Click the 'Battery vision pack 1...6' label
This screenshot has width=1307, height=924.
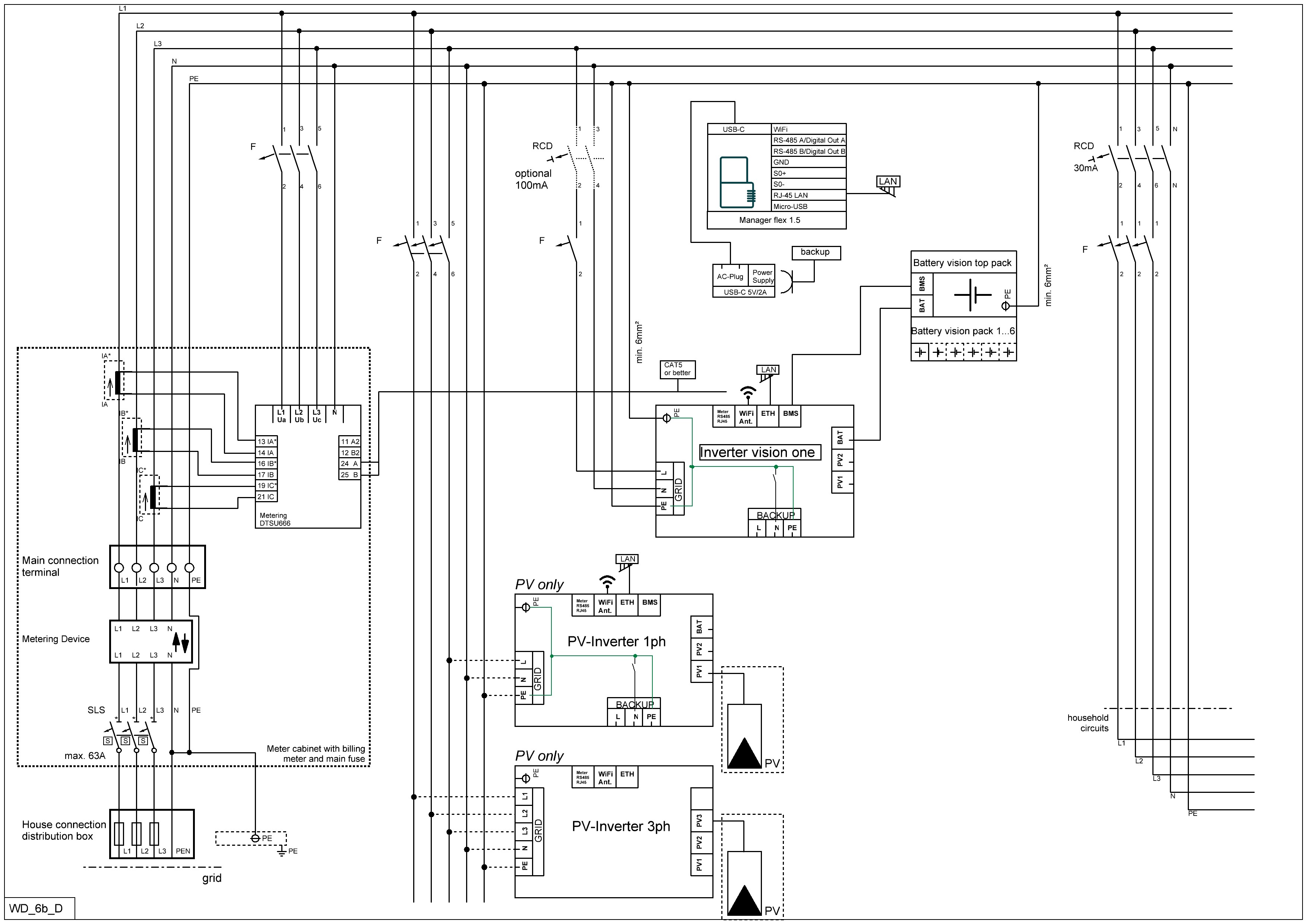tap(963, 331)
